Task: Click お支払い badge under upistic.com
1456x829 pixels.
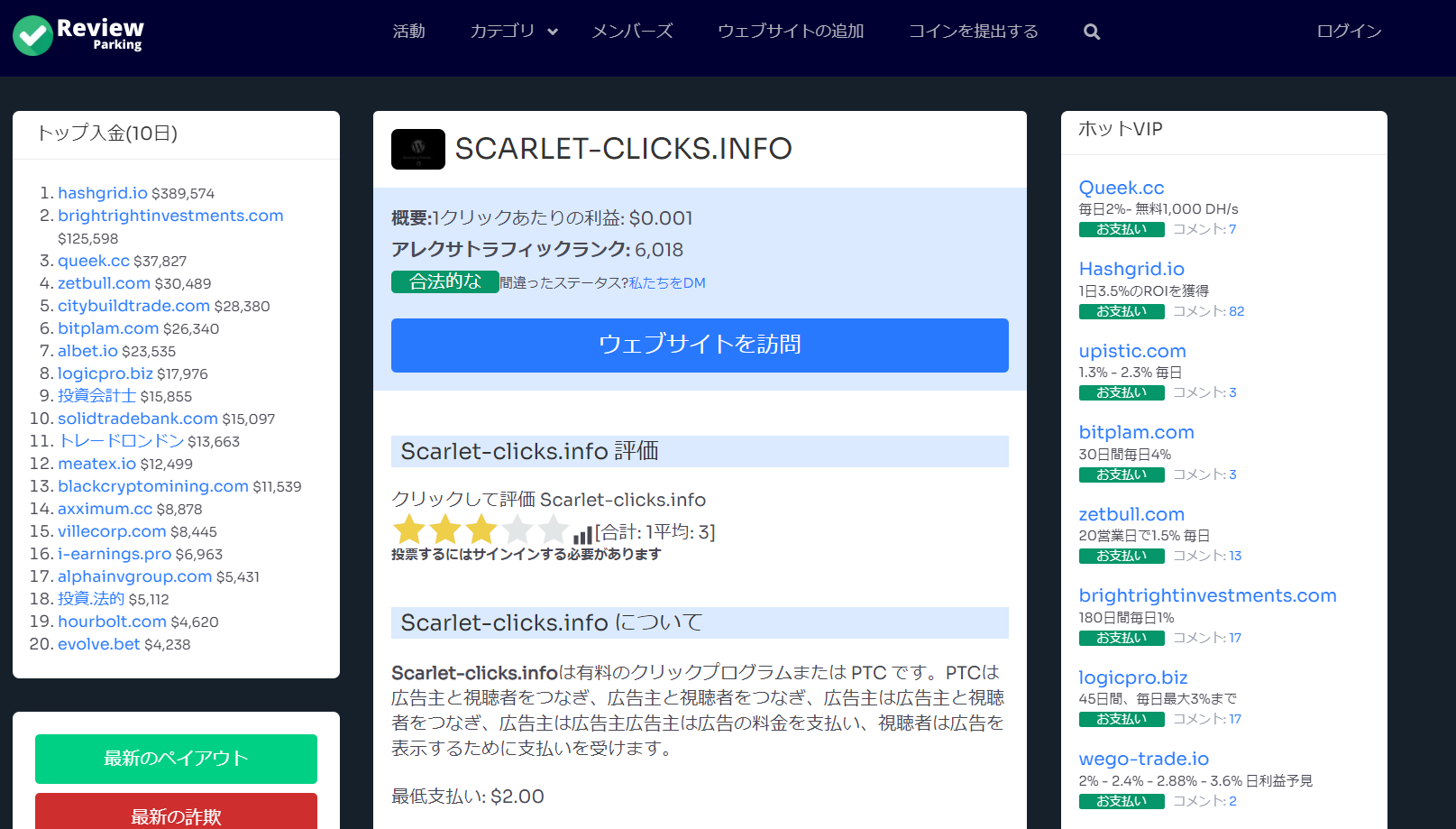Action: tap(1122, 393)
